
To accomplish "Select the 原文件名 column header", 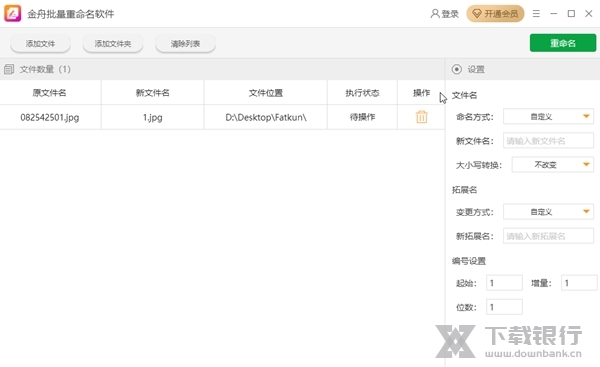I will pos(50,93).
